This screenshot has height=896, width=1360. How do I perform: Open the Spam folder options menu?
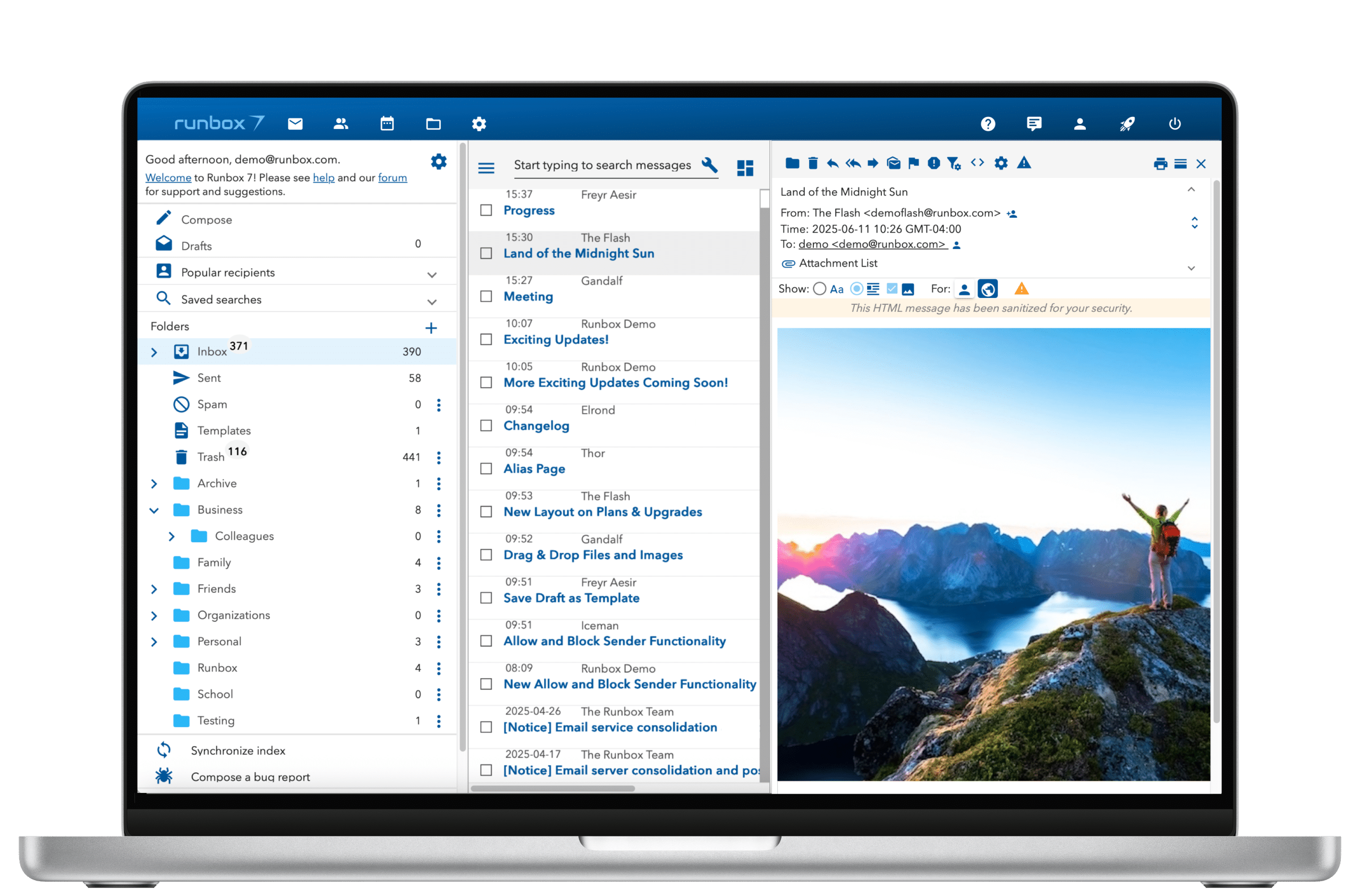[438, 405]
